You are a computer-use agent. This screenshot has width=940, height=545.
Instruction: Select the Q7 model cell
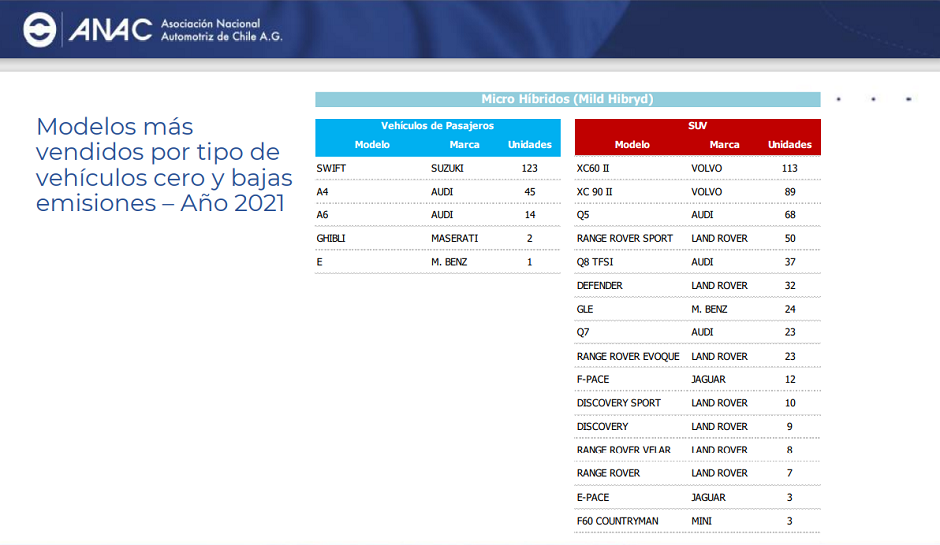583,332
